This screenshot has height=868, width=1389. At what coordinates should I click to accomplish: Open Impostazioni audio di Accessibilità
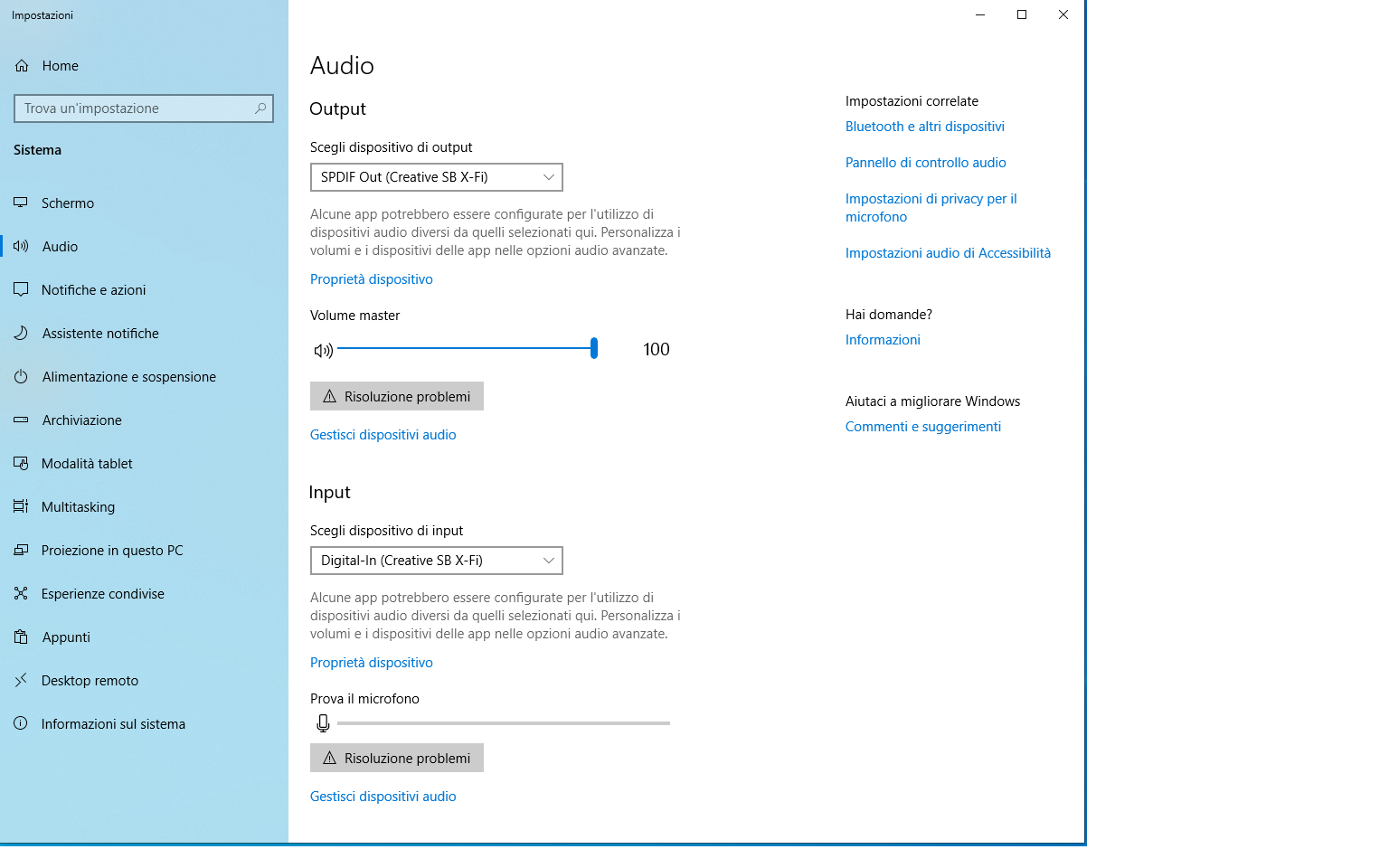click(948, 253)
